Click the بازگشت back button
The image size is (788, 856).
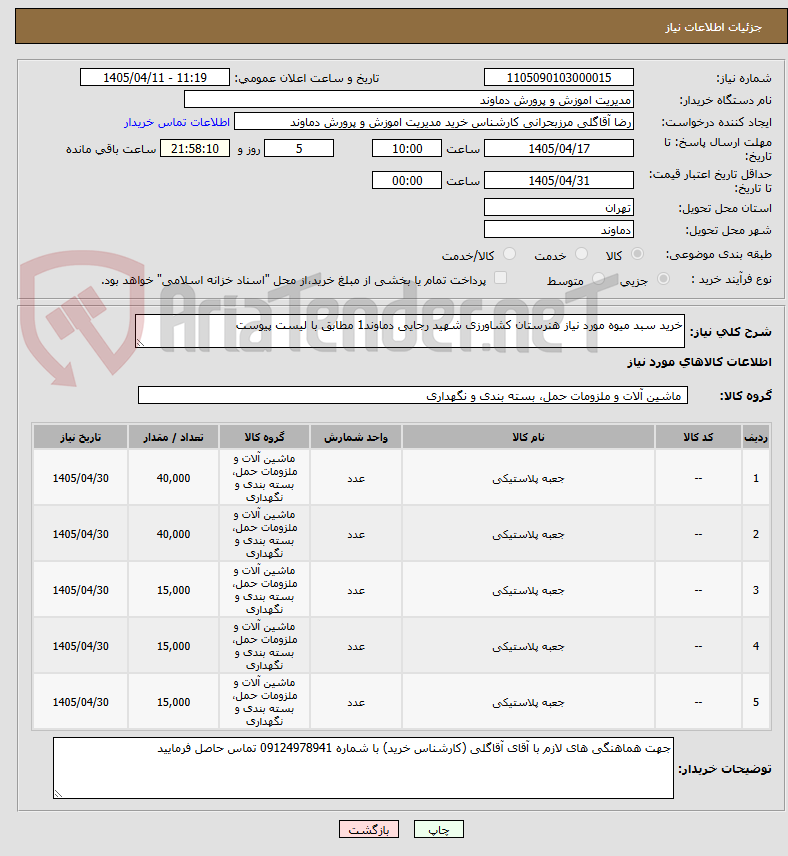pos(369,829)
